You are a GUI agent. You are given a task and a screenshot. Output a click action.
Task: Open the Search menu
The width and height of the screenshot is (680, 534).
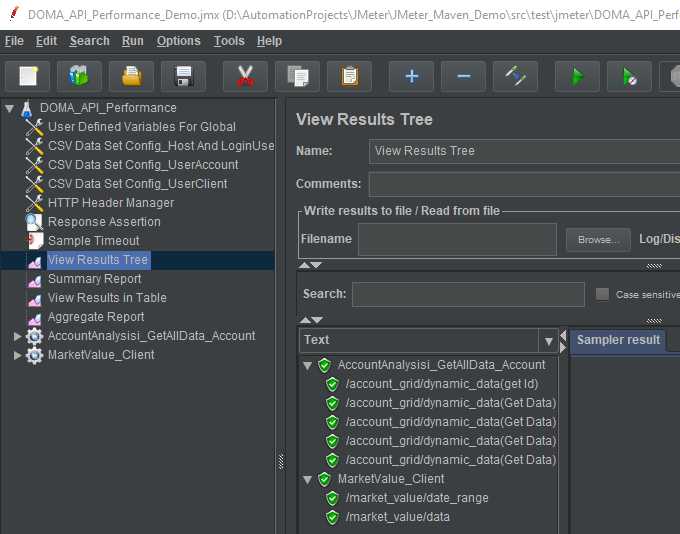[x=89, y=41]
